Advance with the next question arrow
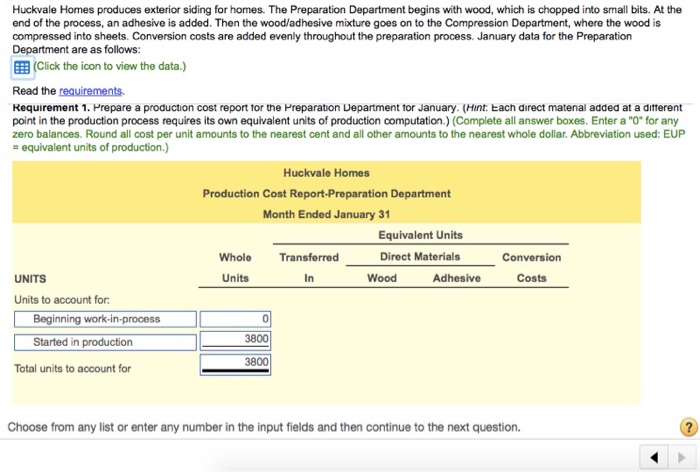 (682, 457)
